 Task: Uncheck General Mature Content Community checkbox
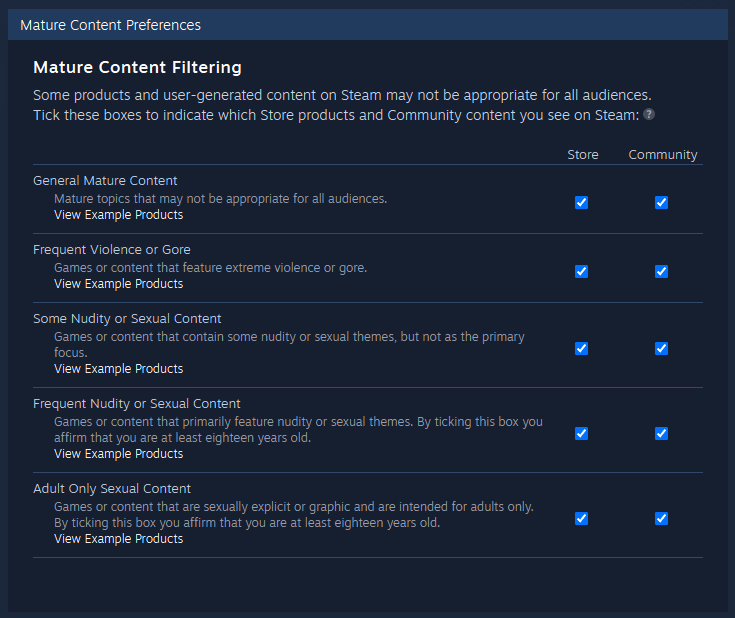click(661, 203)
